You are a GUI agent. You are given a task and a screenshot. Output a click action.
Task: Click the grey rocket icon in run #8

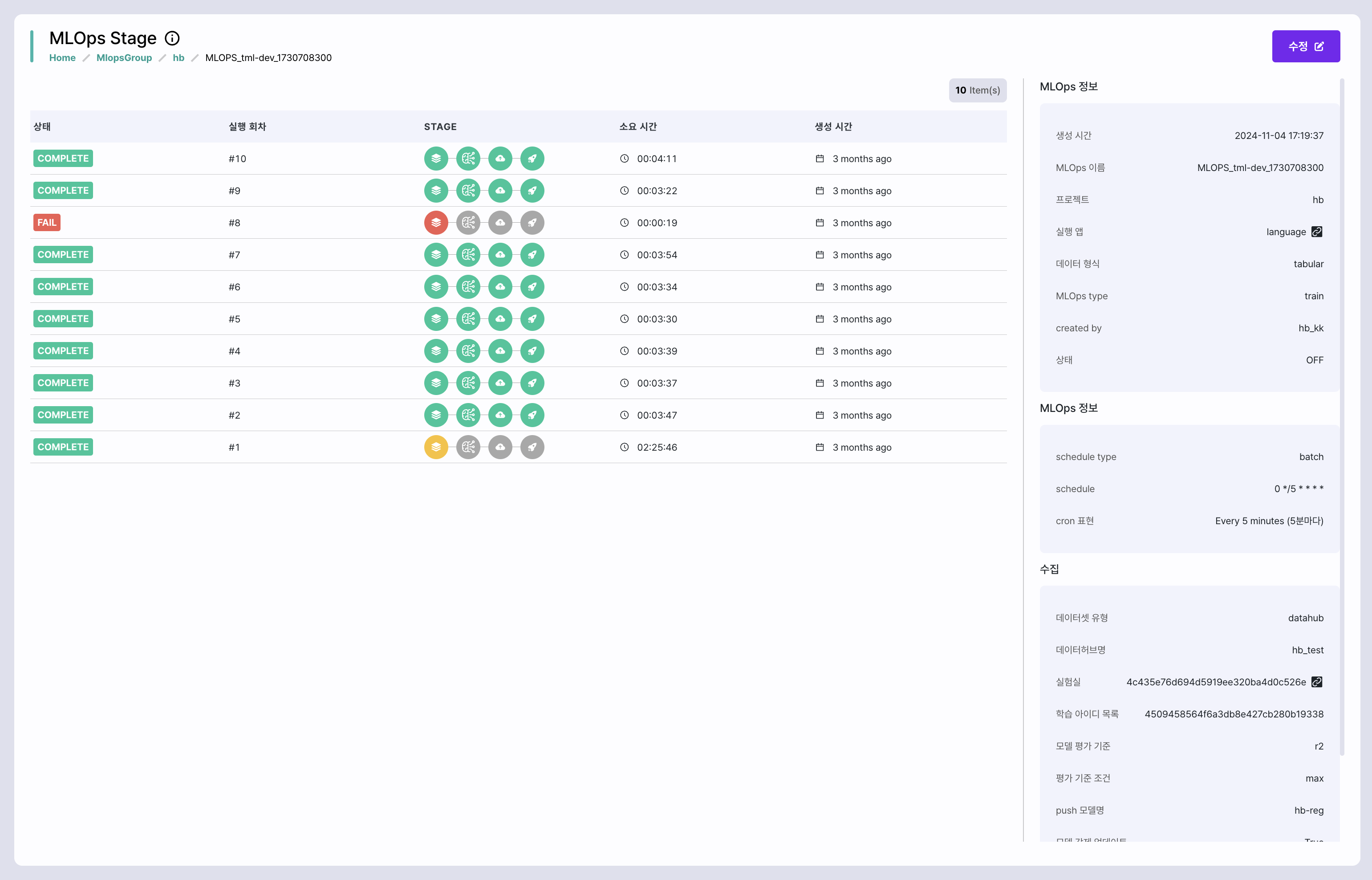click(x=532, y=223)
